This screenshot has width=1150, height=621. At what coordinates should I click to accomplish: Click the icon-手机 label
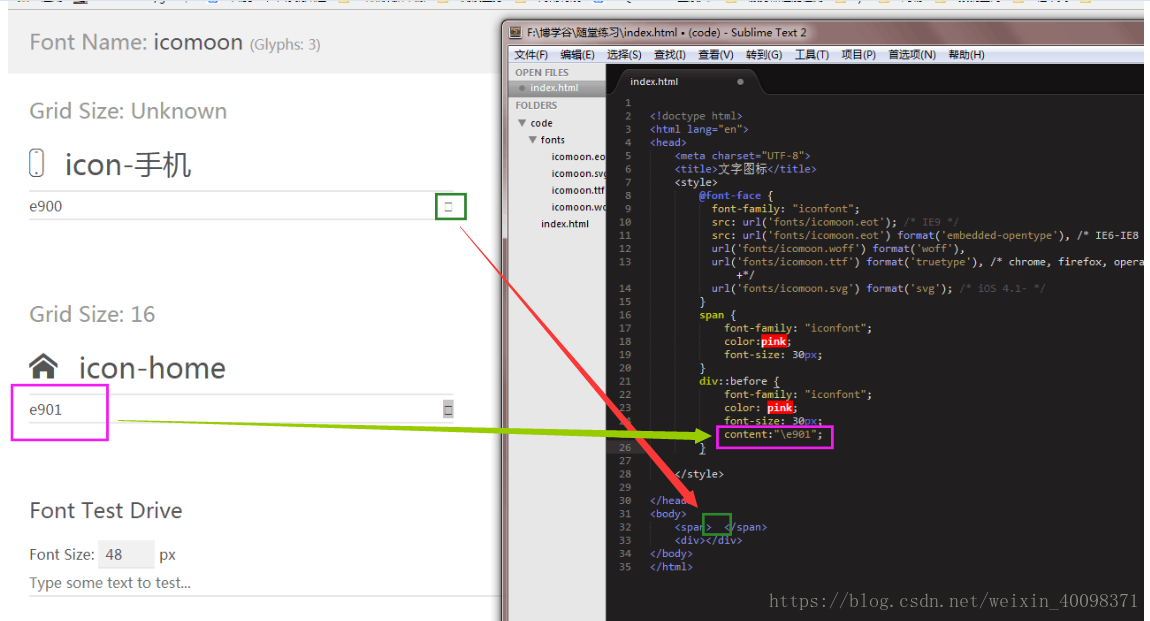pyautogui.click(x=128, y=165)
